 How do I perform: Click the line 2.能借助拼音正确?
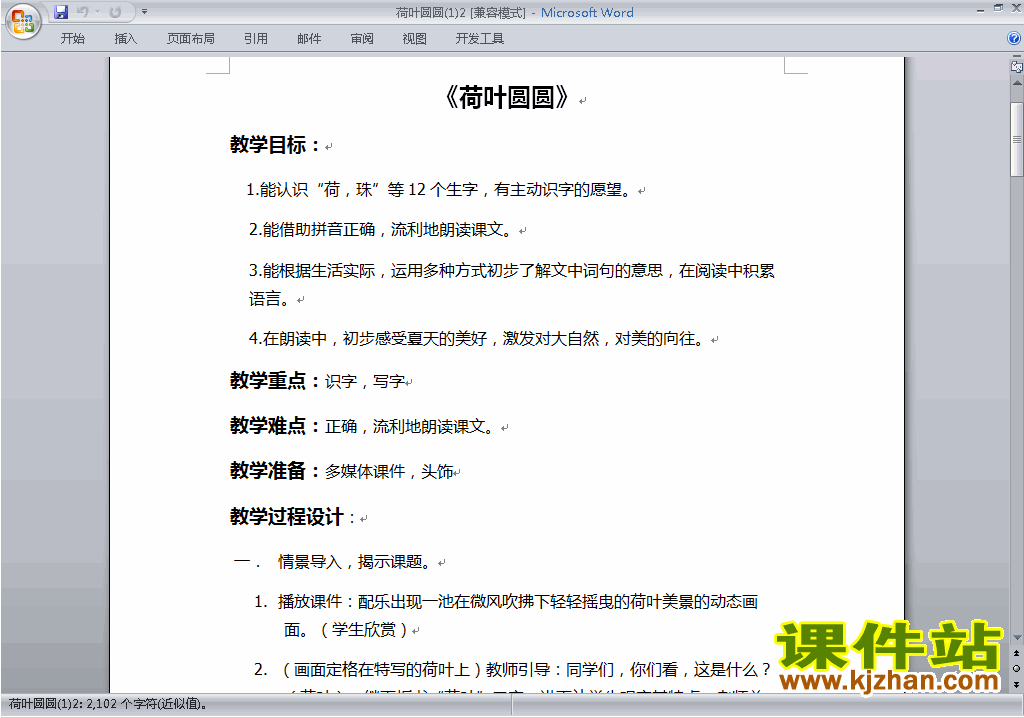(381, 230)
